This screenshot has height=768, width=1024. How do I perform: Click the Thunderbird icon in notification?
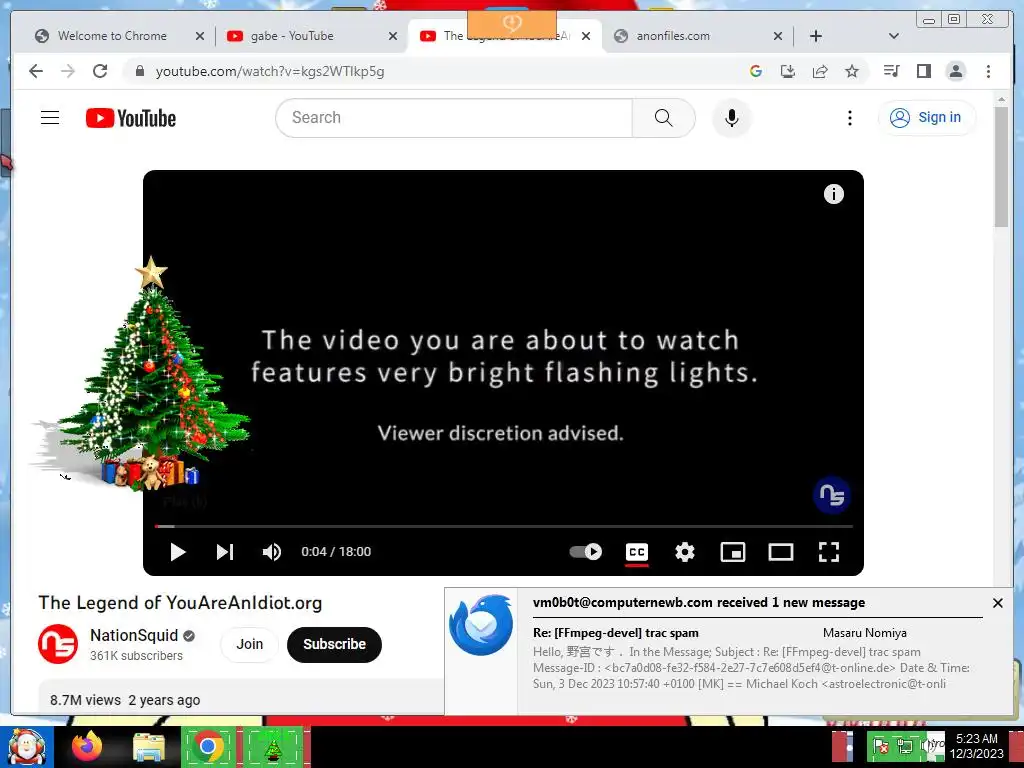pos(481,626)
